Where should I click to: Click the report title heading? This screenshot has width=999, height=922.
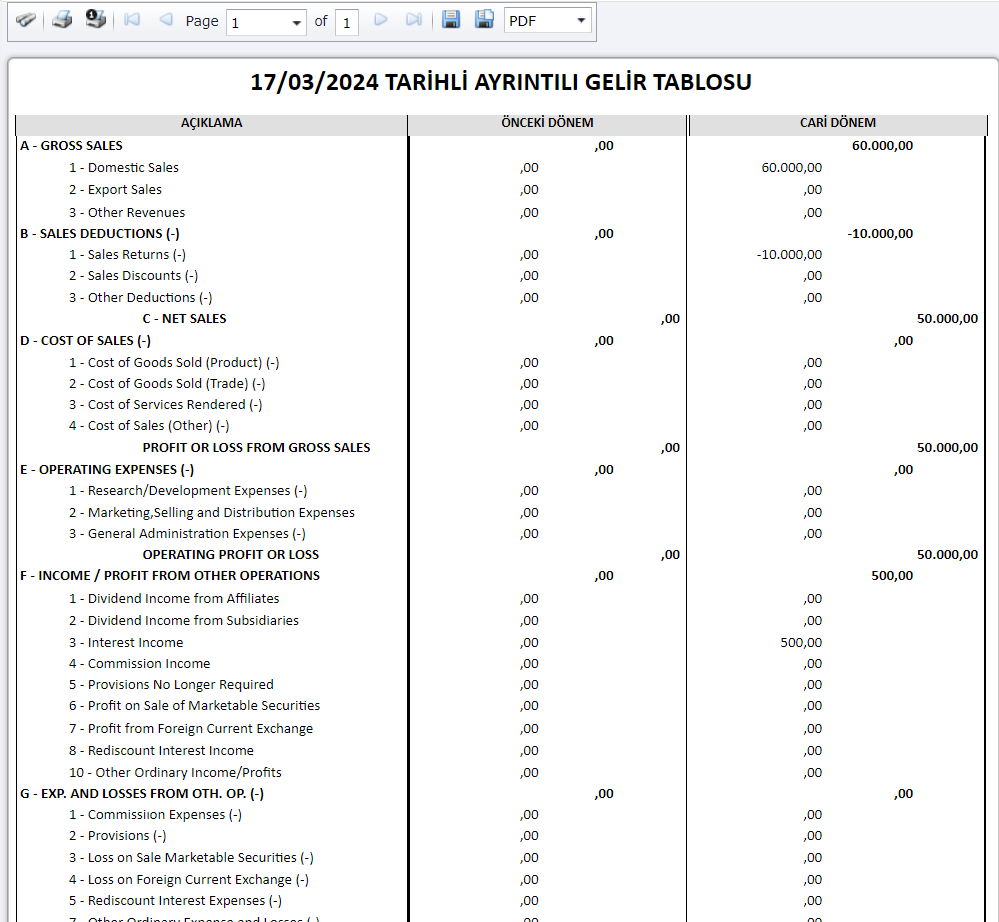[501, 82]
